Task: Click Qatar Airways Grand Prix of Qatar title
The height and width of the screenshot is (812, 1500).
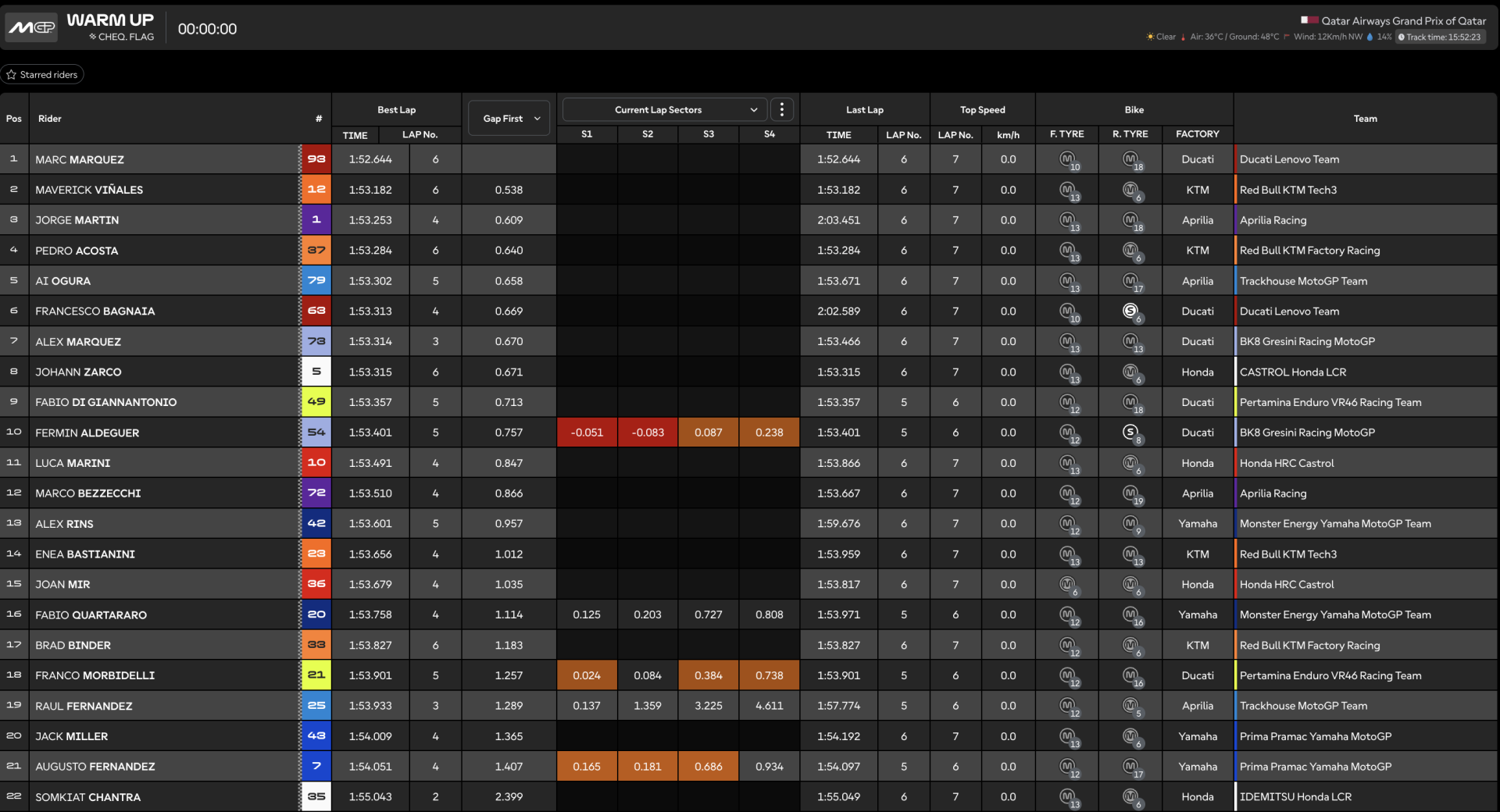Action: coord(1403,21)
